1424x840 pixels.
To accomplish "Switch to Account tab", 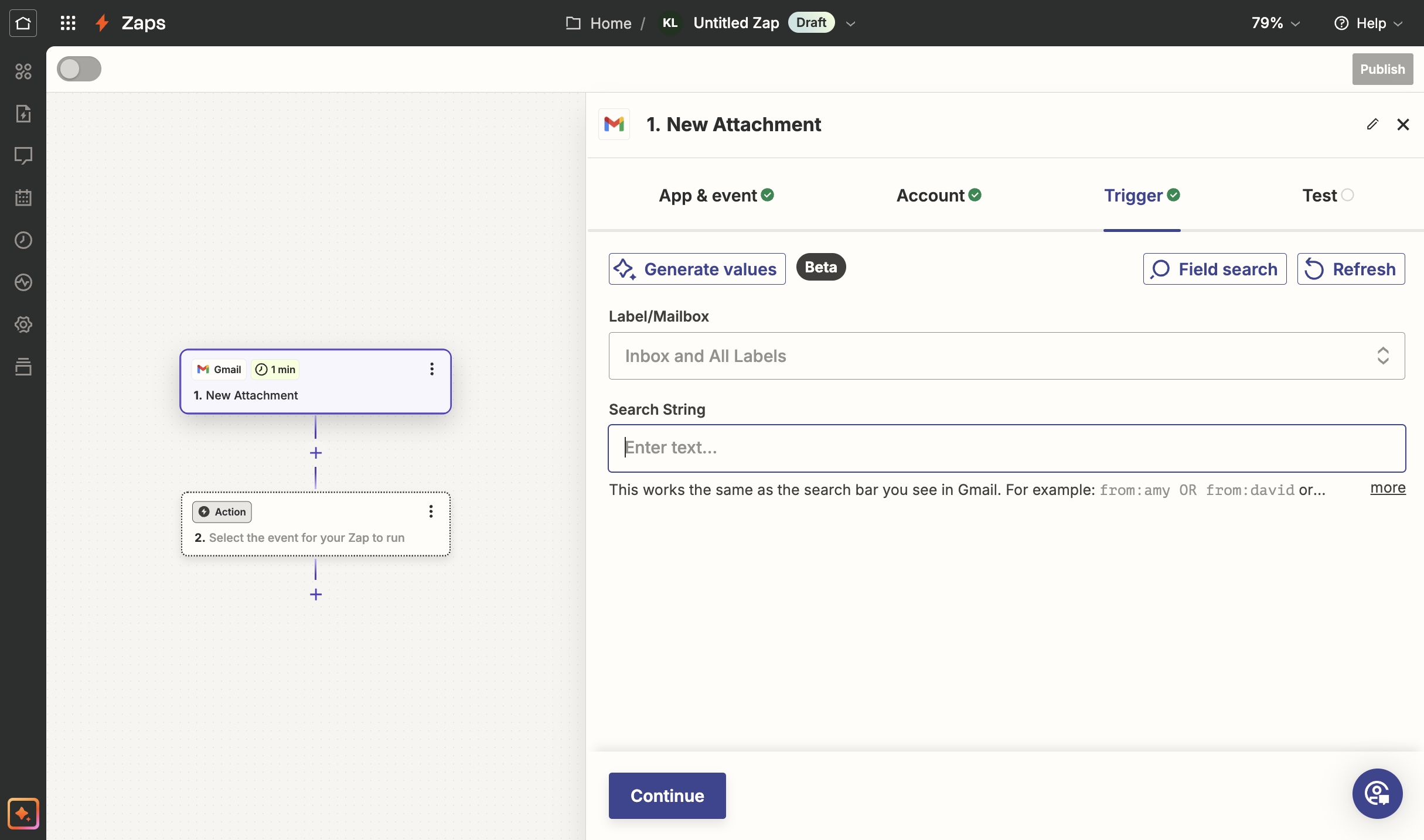I will pyautogui.click(x=939, y=195).
